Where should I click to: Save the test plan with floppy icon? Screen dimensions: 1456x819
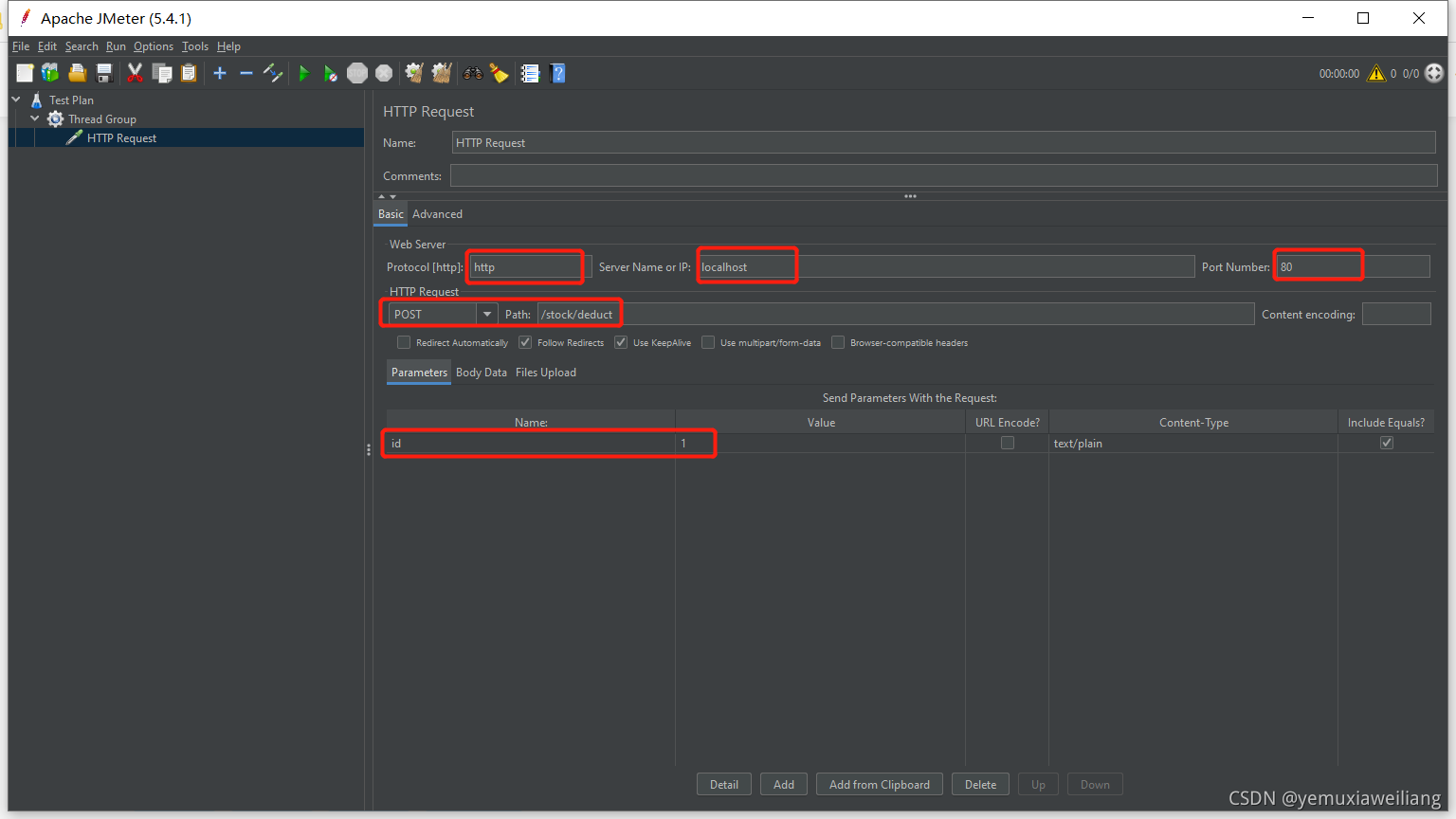tap(104, 73)
